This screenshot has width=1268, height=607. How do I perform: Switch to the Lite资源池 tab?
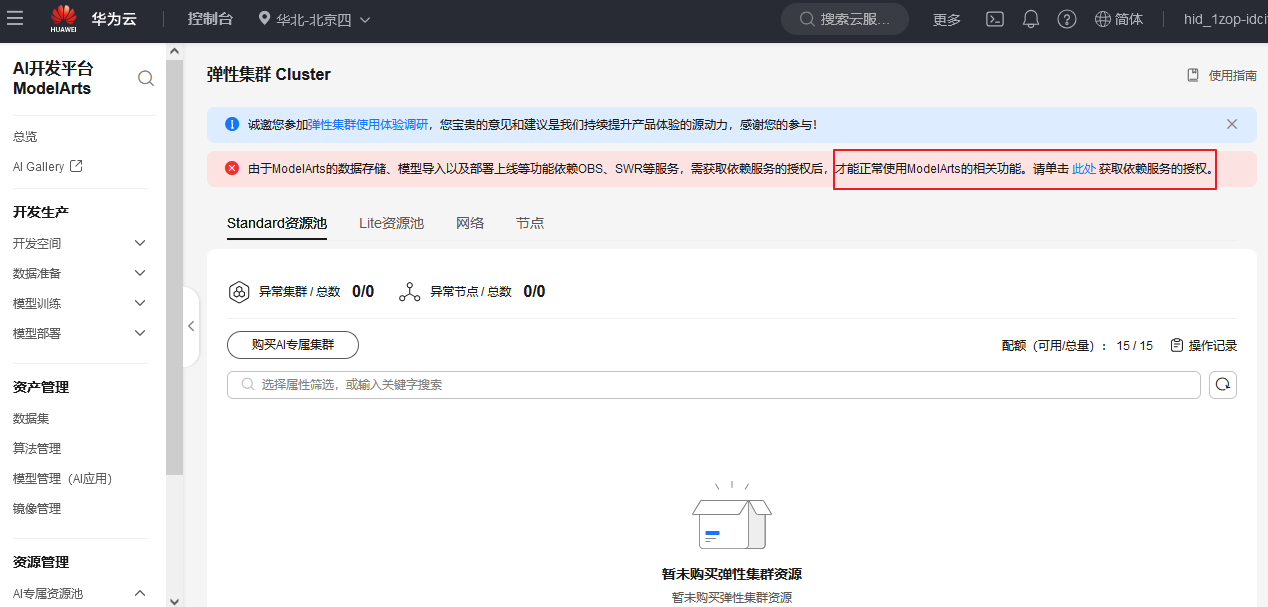click(392, 223)
